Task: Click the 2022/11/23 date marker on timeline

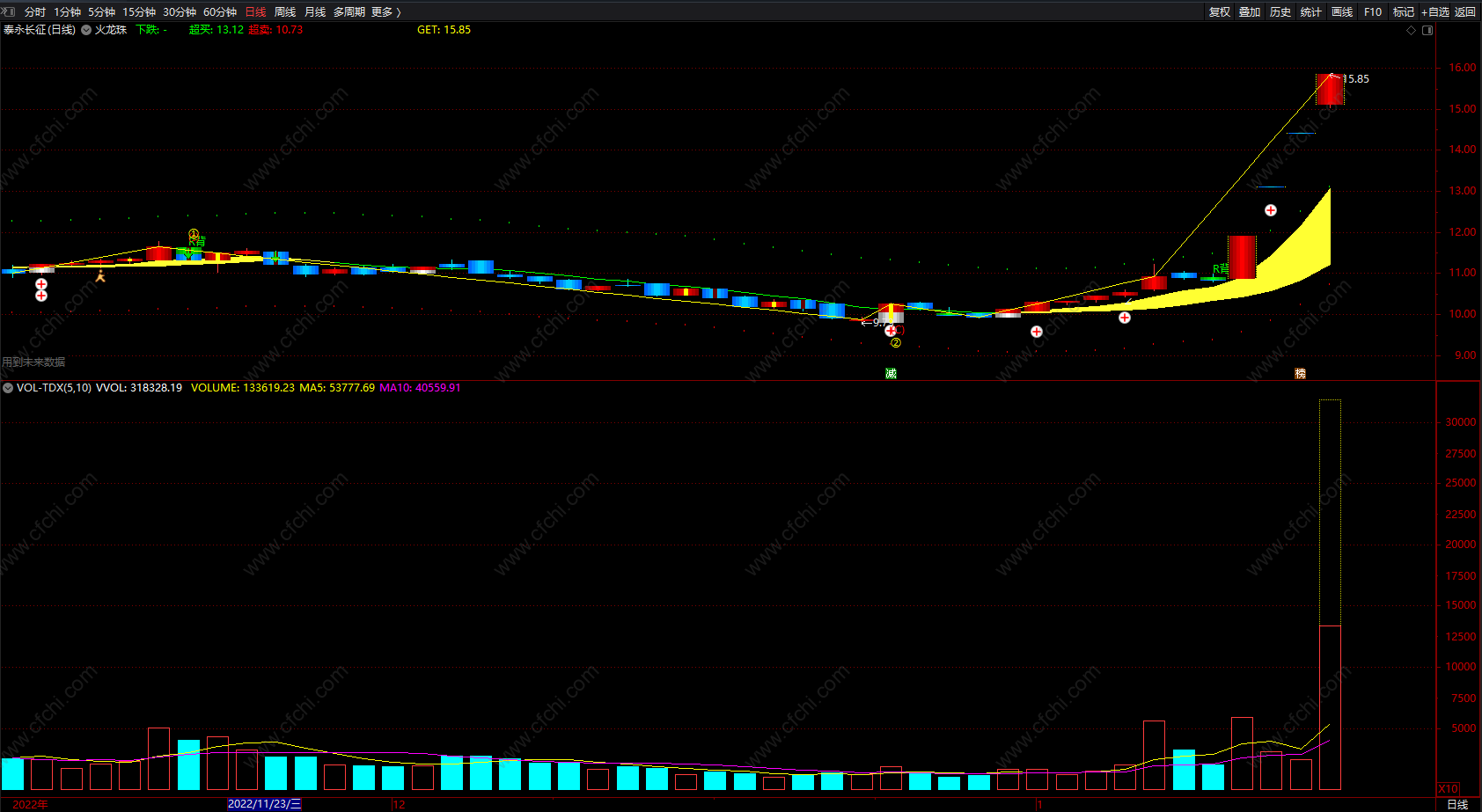Action: coord(264,804)
